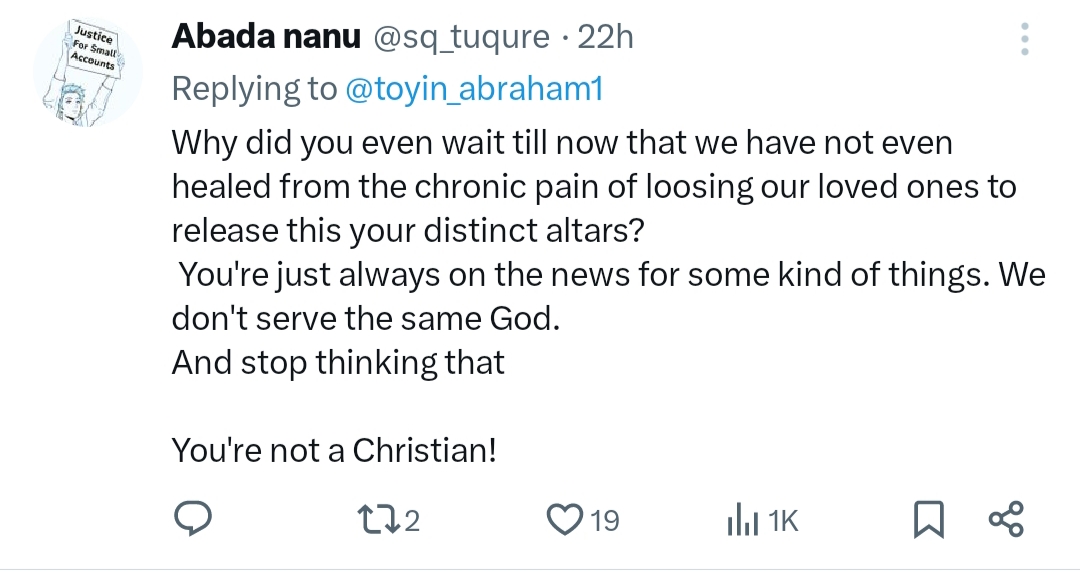This screenshot has width=1080, height=574.
Task: Open the three-dot more options menu
Action: (x=1023, y=39)
